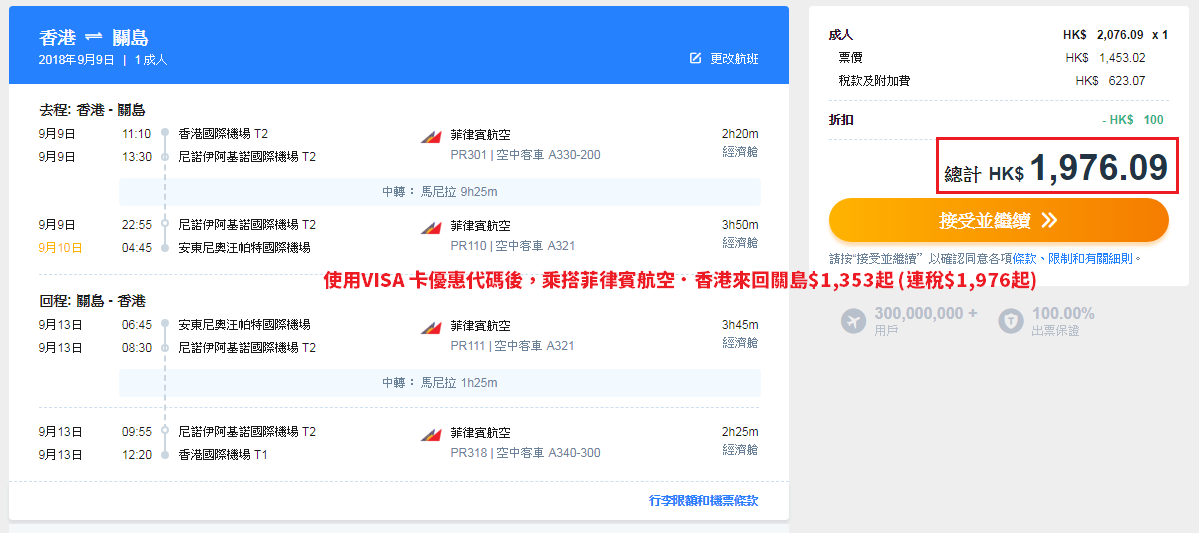Viewport: 1199px width, 533px height.
Task: Click the Philippine Airlines logo for flight PR301
Action: [x=431, y=137]
